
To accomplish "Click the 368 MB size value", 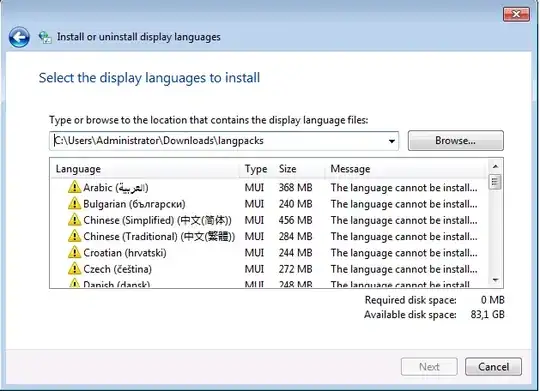I will click(x=295, y=187).
